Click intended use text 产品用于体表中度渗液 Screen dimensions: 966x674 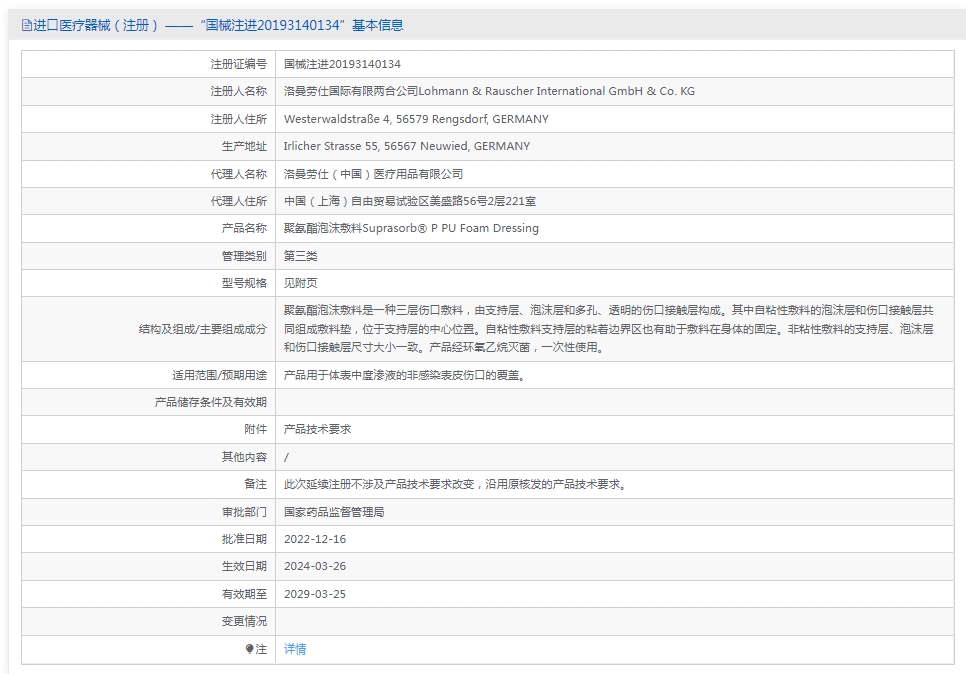[x=404, y=375]
